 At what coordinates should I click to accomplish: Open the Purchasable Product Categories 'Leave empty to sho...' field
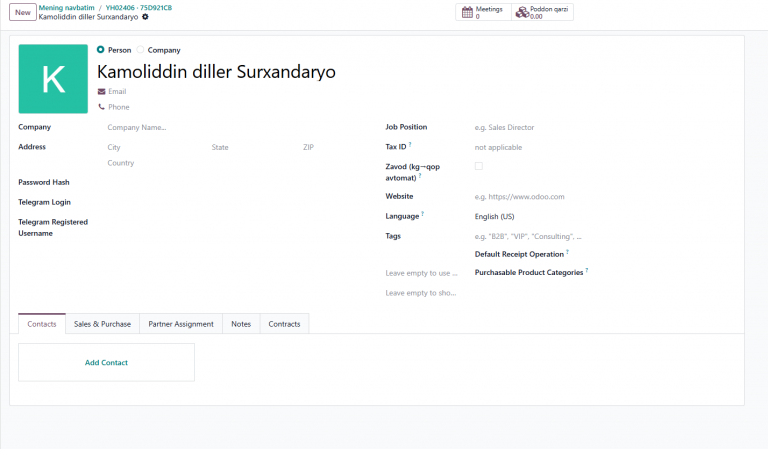point(421,293)
